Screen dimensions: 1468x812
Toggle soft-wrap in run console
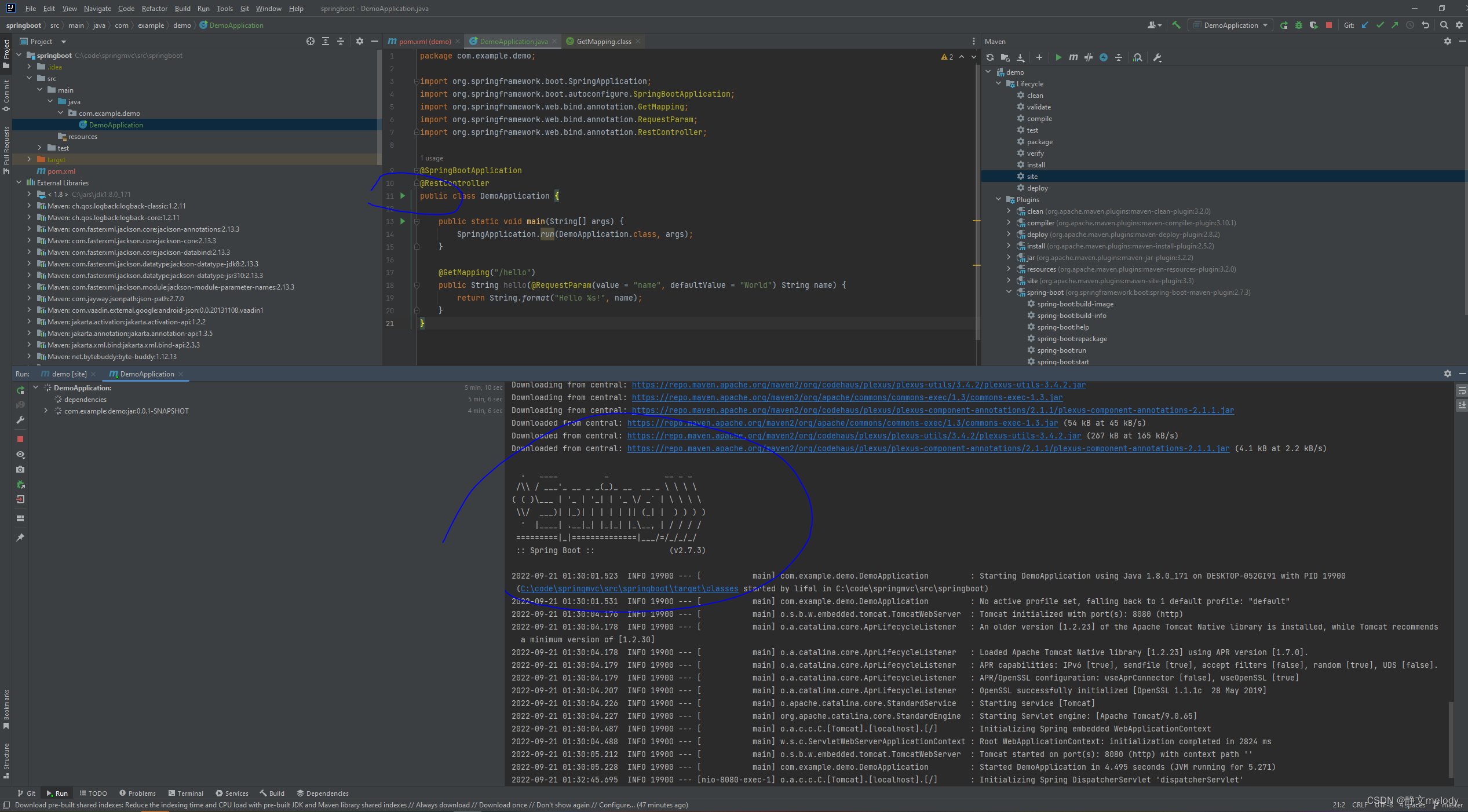pos(1462,391)
